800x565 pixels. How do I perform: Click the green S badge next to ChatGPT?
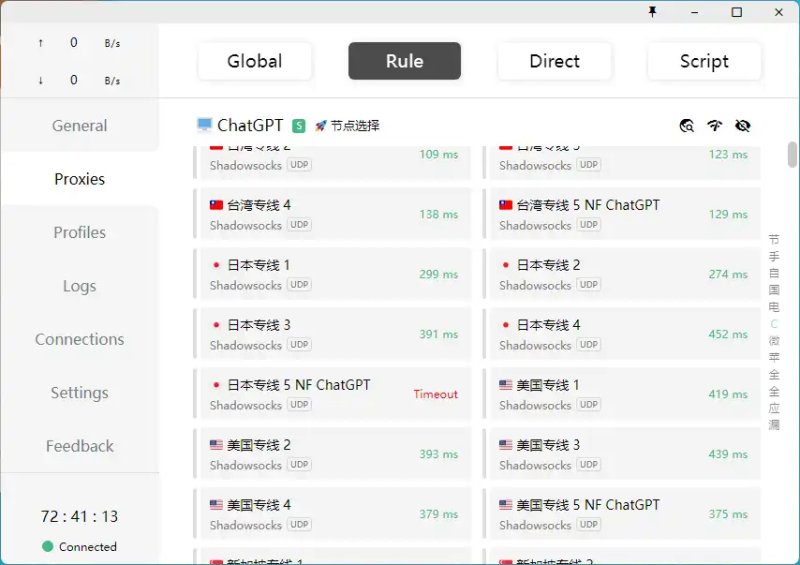[298, 126]
